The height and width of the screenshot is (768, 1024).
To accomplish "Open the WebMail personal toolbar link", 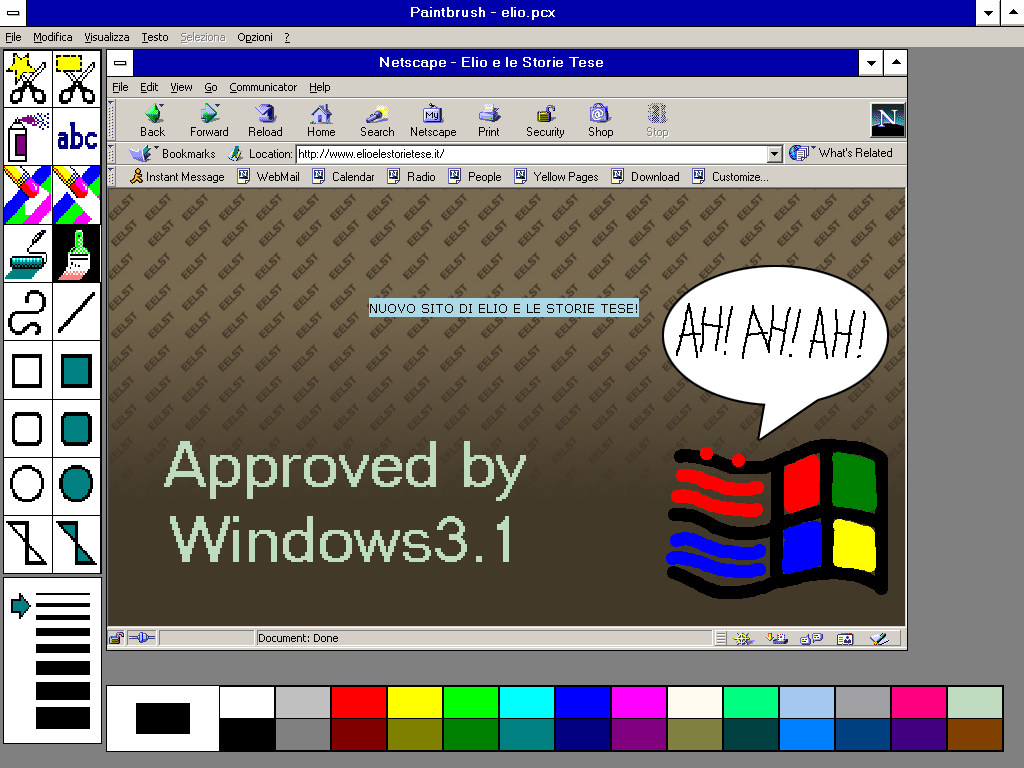I will pos(268,176).
